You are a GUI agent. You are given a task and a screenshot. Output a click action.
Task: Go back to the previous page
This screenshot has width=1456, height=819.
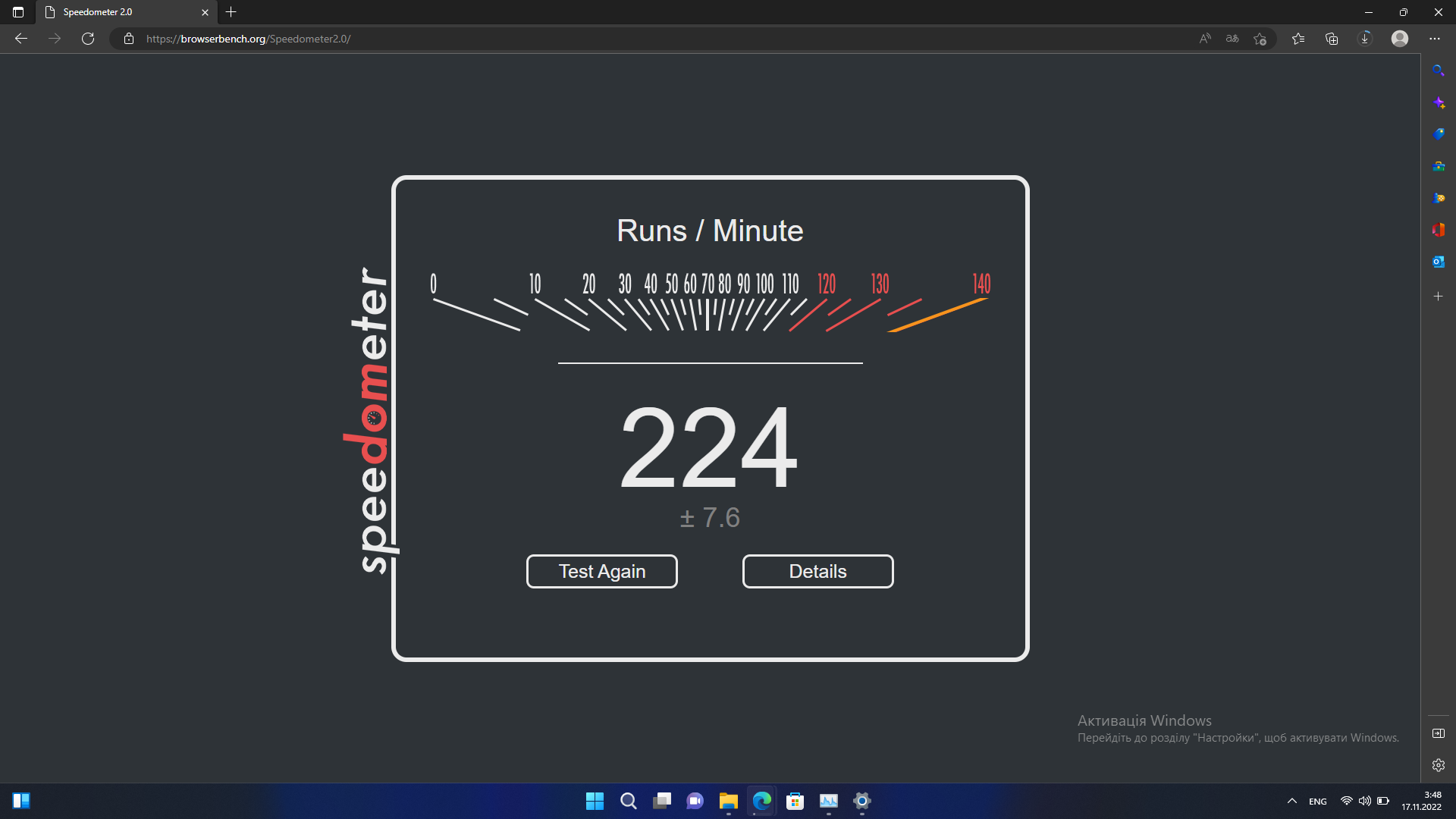point(21,39)
